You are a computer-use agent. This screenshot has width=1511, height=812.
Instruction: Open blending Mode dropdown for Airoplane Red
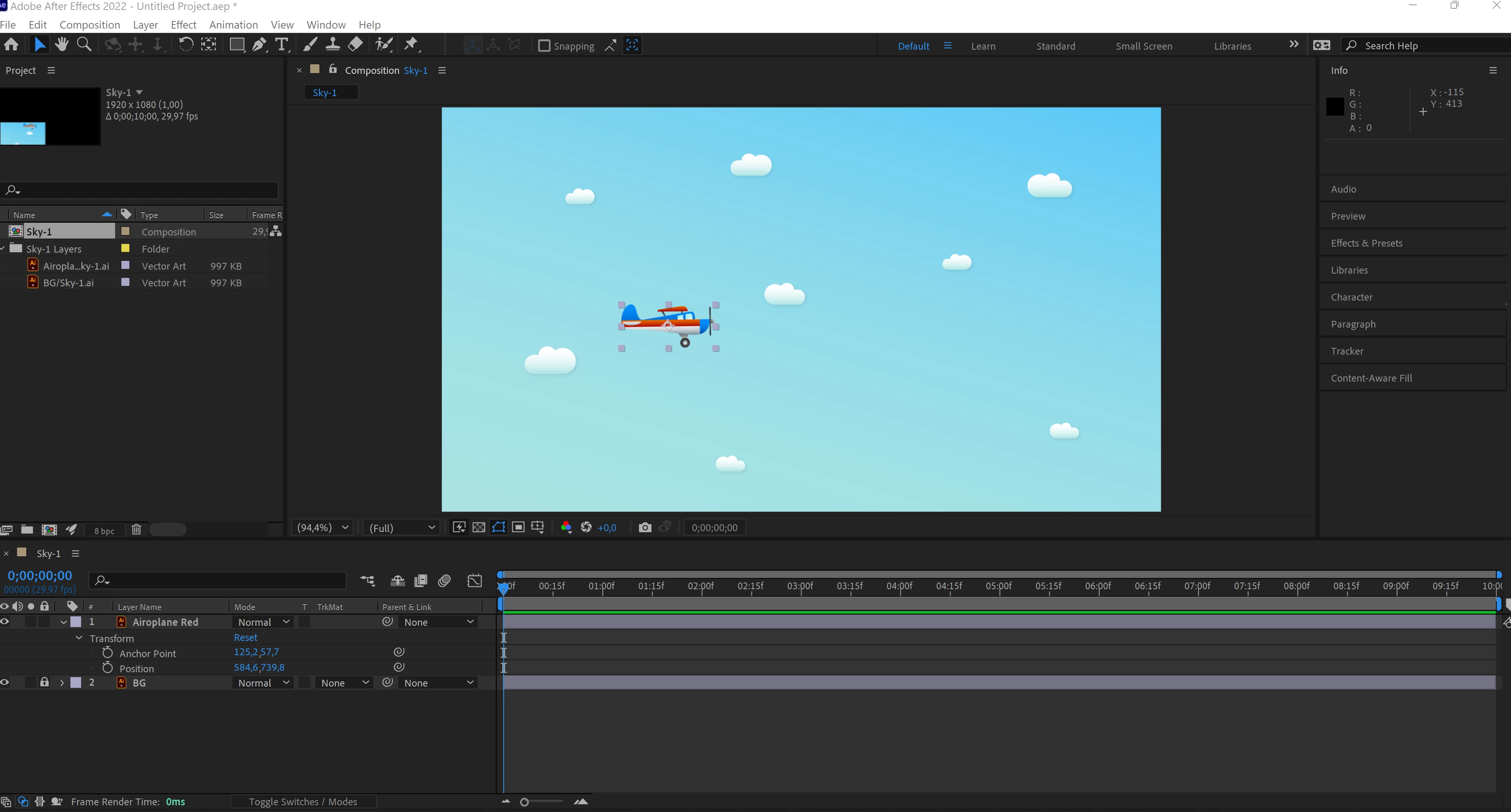click(263, 622)
